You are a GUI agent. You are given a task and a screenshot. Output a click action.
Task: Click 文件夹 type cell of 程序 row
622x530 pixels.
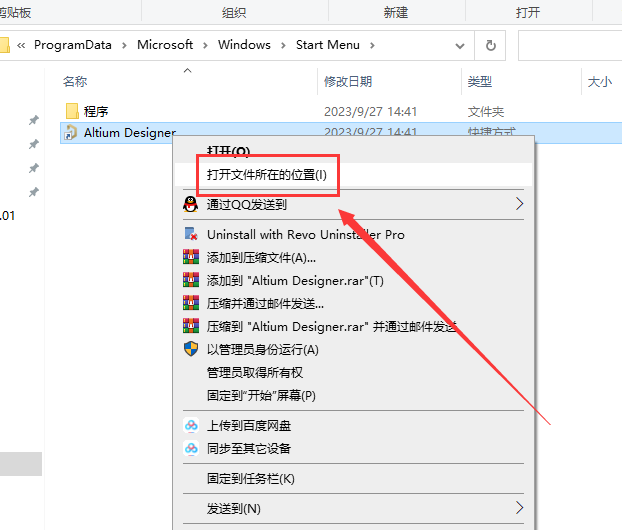click(x=486, y=111)
